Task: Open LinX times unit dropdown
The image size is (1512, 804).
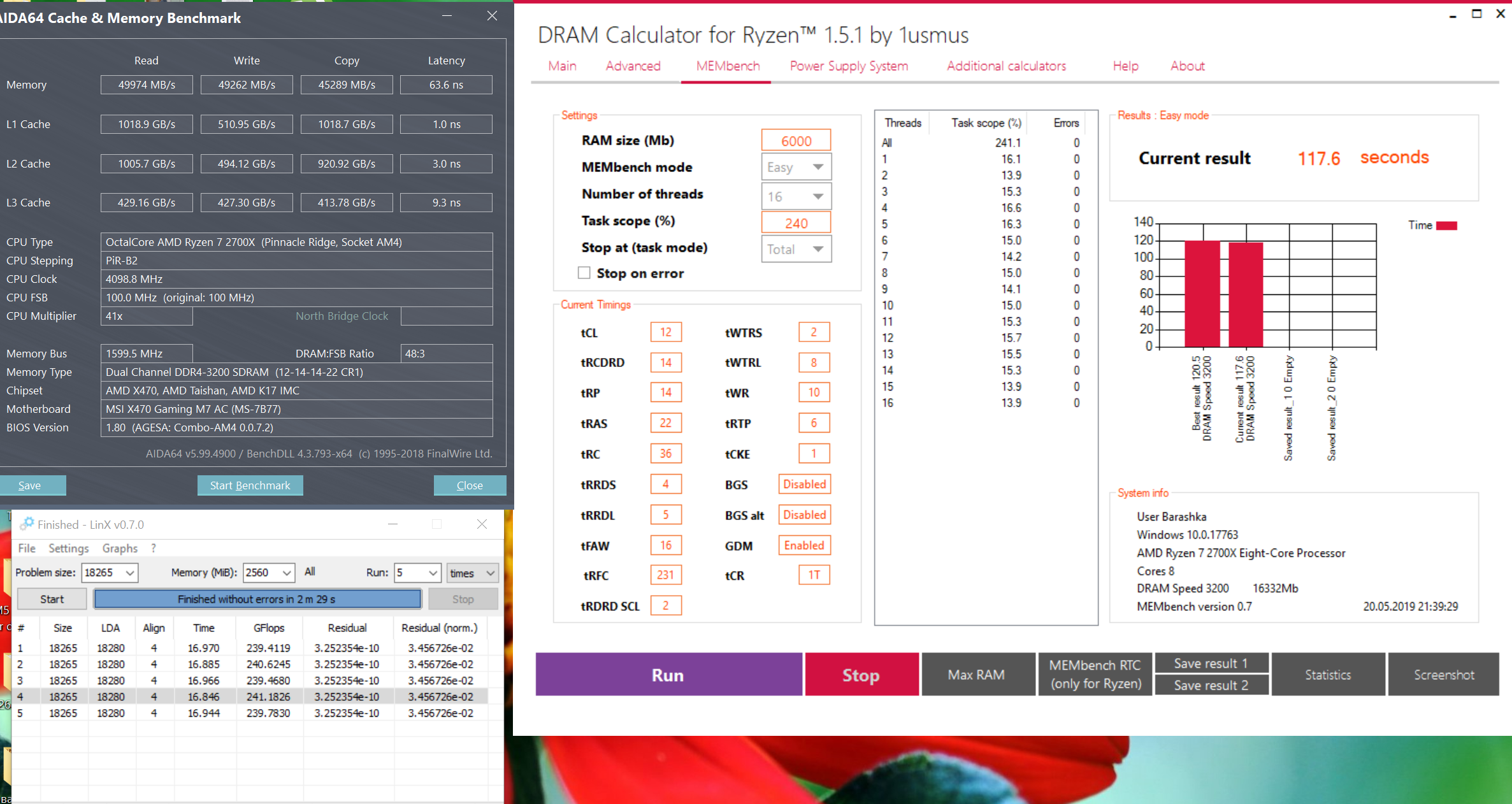Action: pos(472,573)
